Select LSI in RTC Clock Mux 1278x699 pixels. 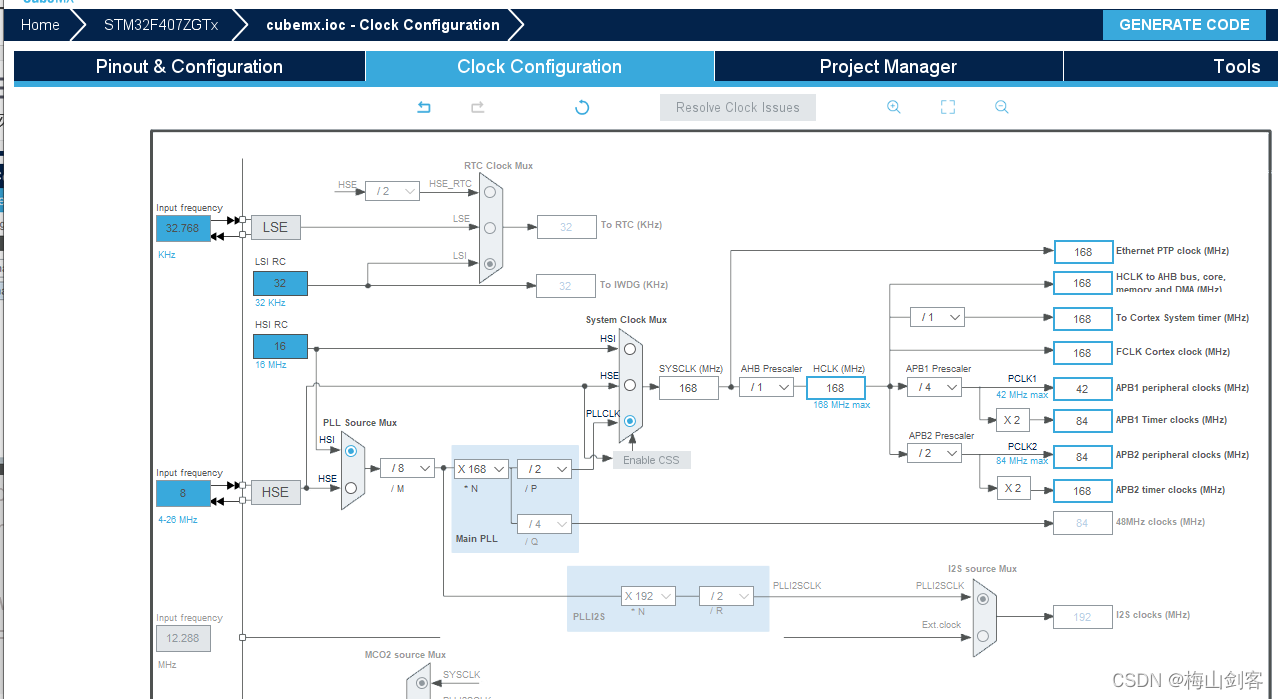coord(490,264)
